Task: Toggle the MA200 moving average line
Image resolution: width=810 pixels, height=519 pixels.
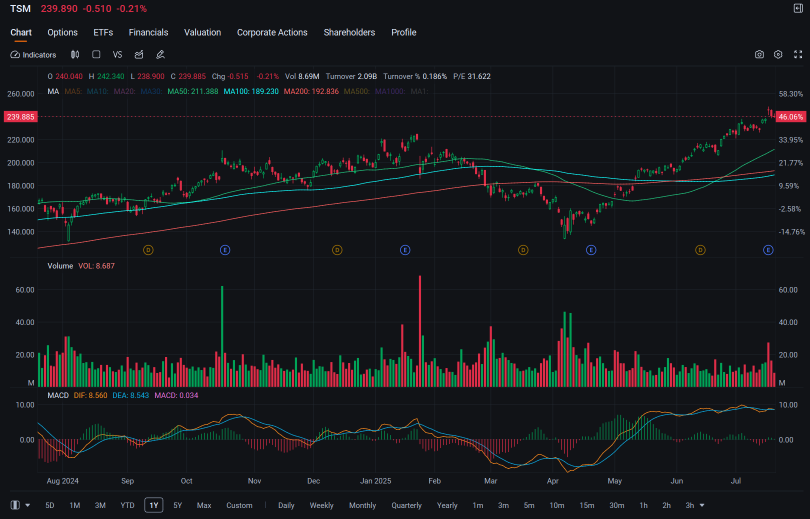Action: (311, 91)
